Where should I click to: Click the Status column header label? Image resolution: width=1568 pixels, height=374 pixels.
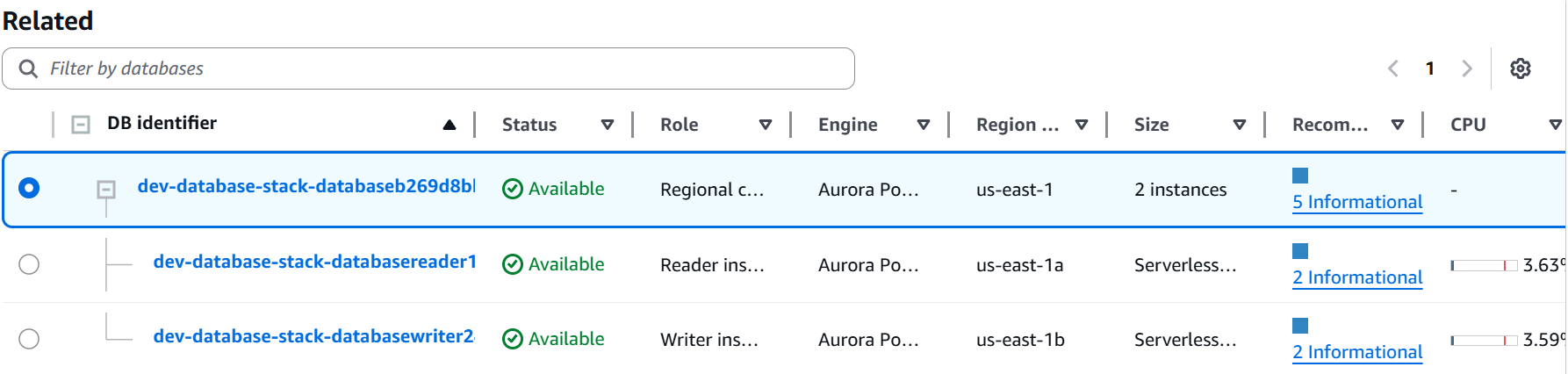tap(529, 125)
